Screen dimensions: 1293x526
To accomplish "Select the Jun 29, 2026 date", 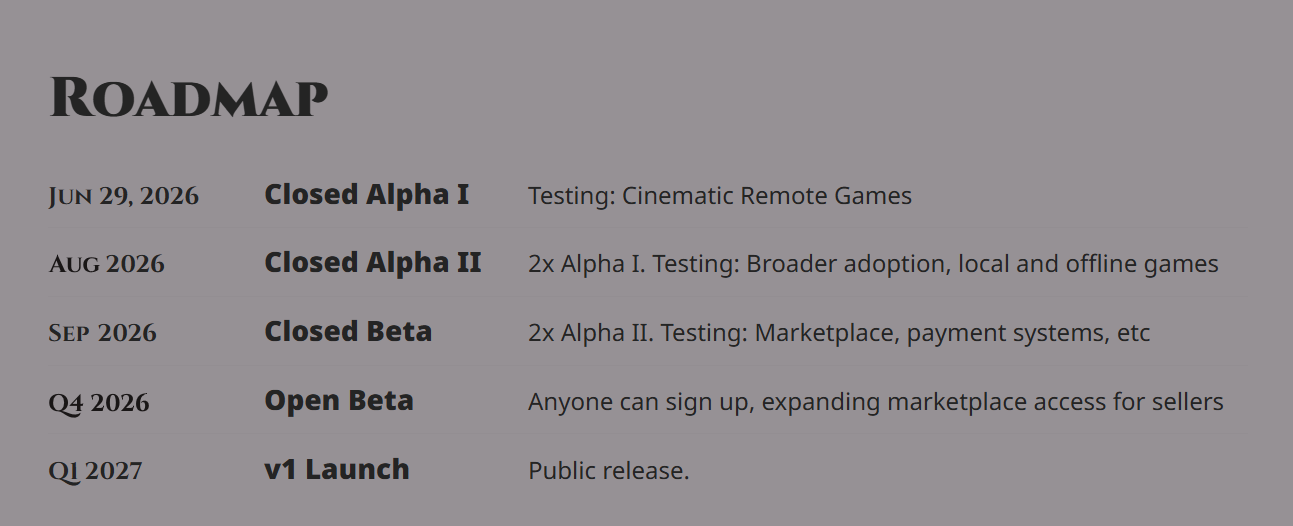I will tap(124, 196).
